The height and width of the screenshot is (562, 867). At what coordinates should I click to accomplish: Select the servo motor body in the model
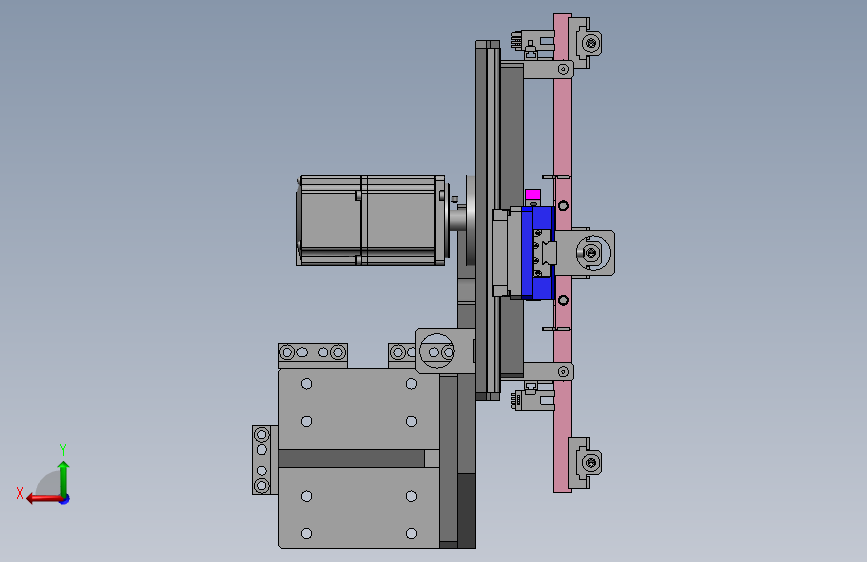(x=370, y=221)
